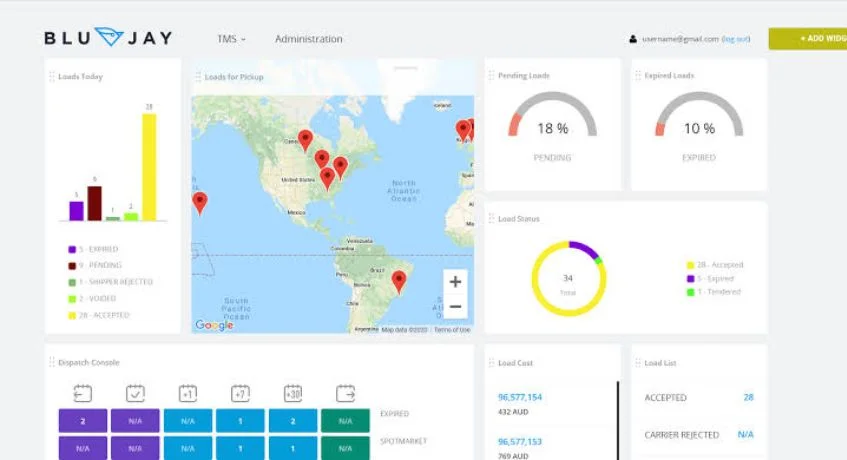Click the '432 AUD' cost text
847x460 pixels.
point(513,412)
